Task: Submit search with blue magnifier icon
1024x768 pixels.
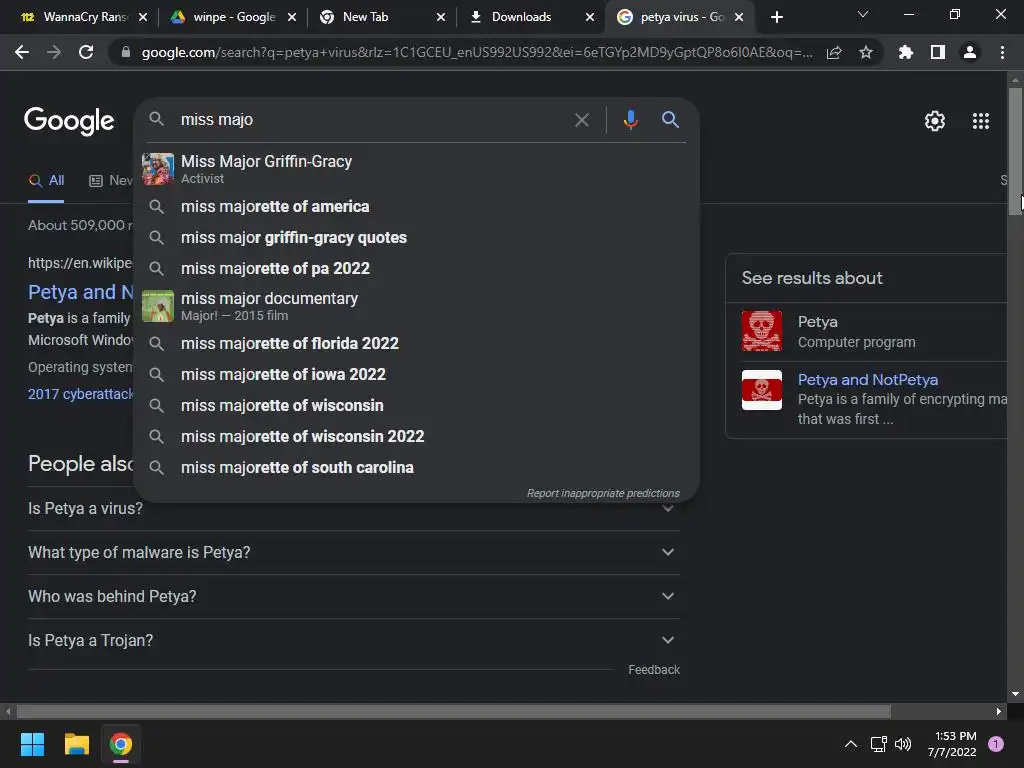Action: (x=670, y=120)
